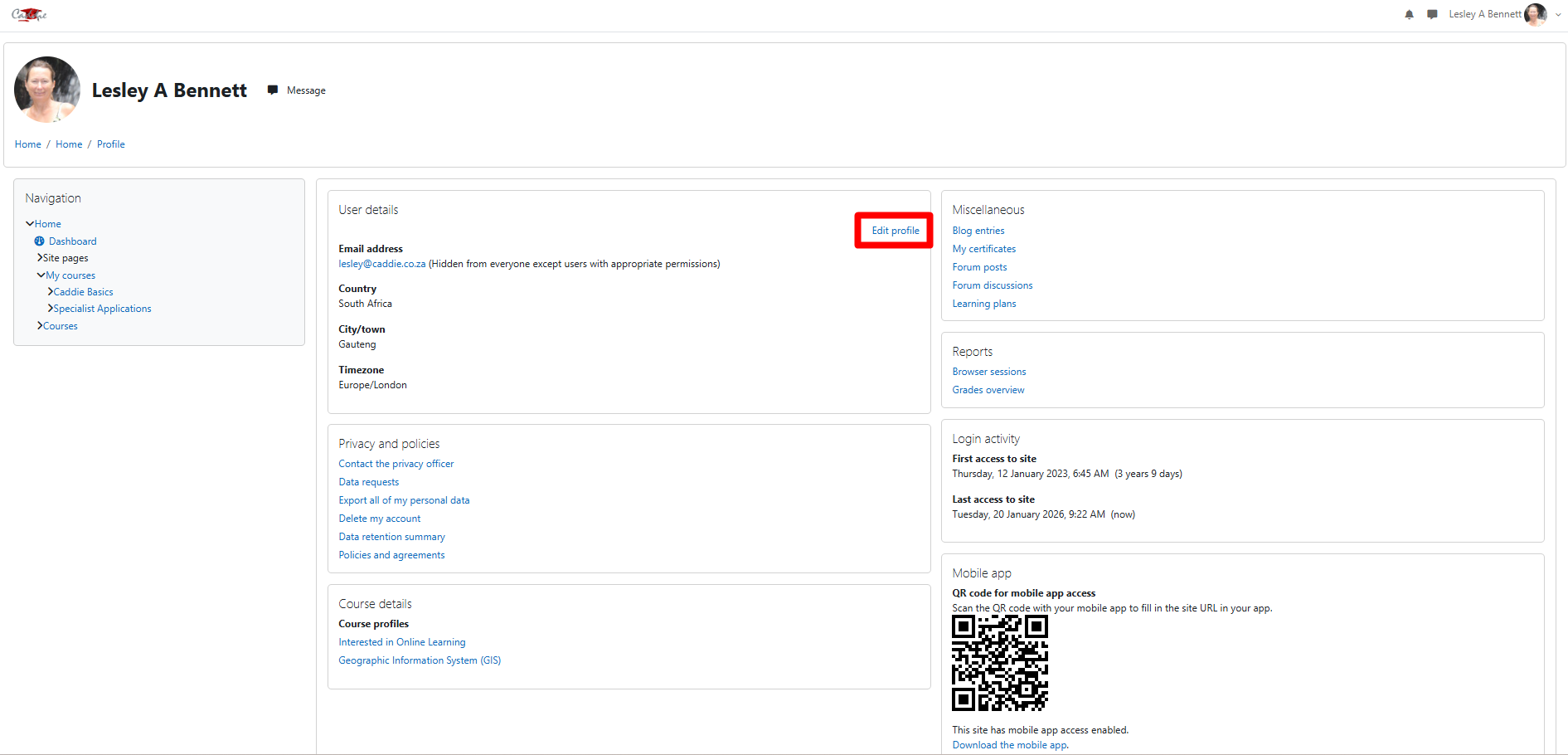The height and width of the screenshot is (755, 1568).
Task: Open the Specialist Applications course
Action: pyautogui.click(x=102, y=309)
